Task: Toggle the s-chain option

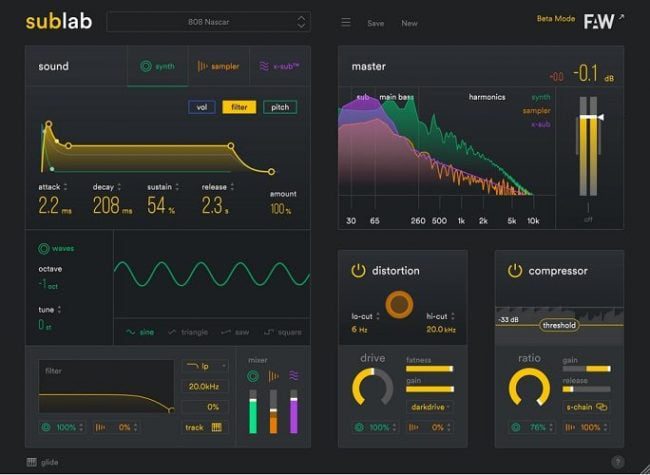Action: click(x=586, y=407)
